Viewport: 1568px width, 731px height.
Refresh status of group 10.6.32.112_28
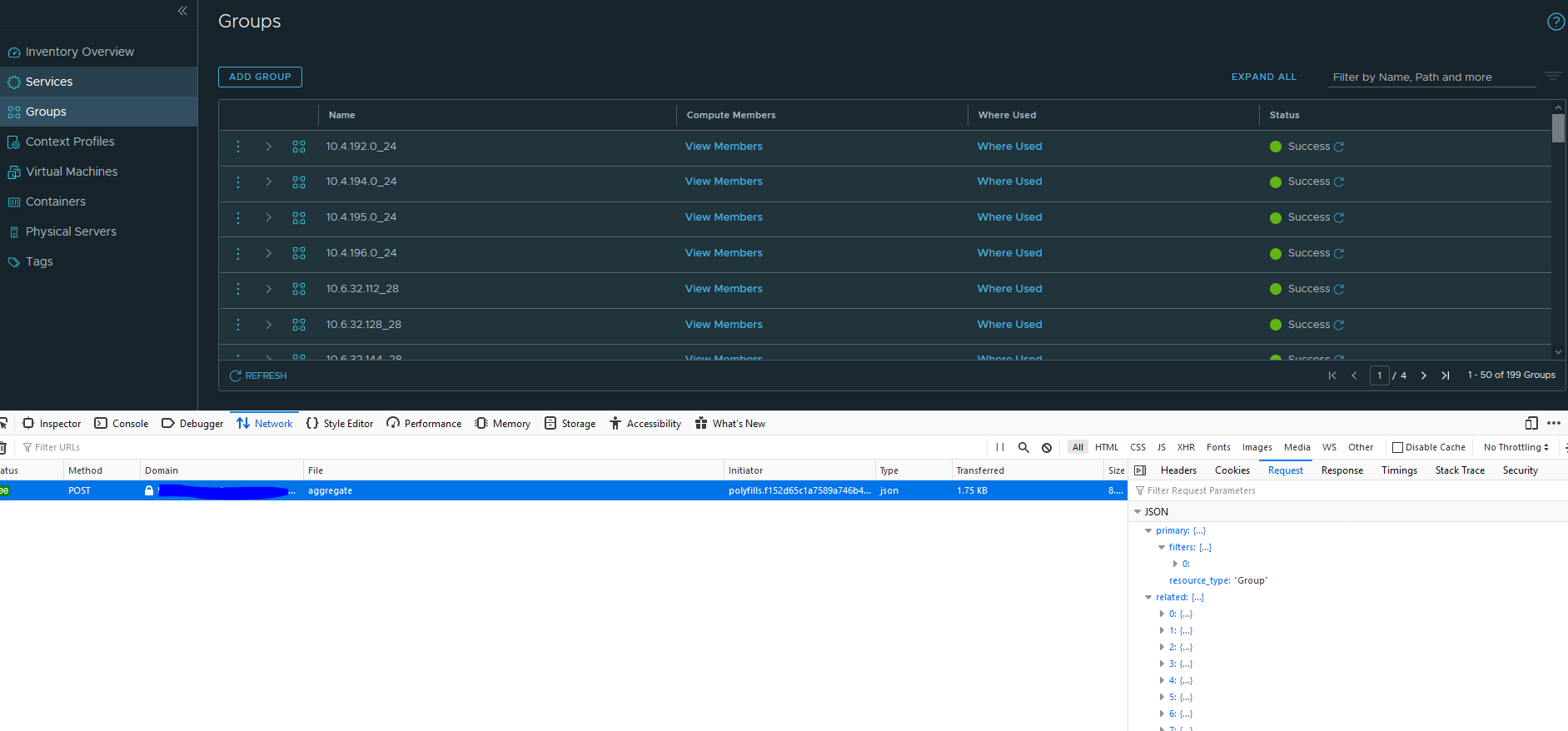pyautogui.click(x=1339, y=289)
